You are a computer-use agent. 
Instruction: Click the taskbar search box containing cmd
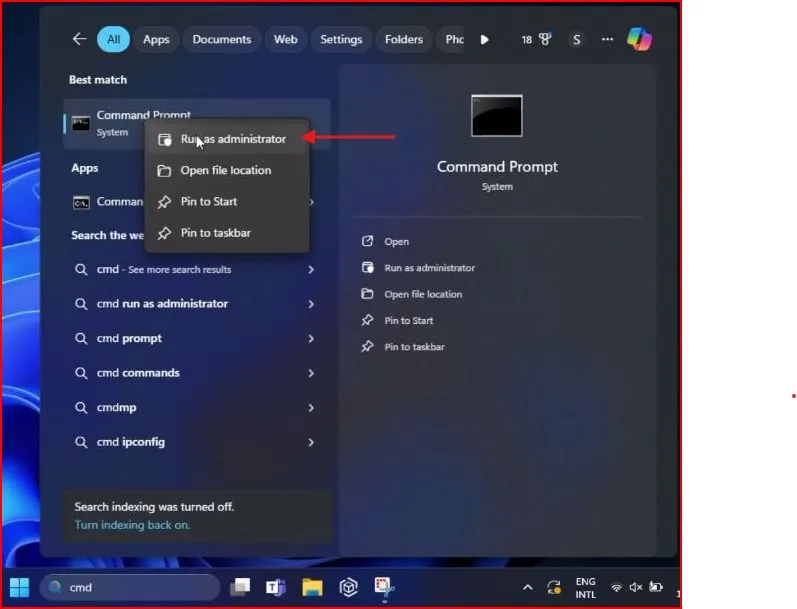[x=130, y=588]
